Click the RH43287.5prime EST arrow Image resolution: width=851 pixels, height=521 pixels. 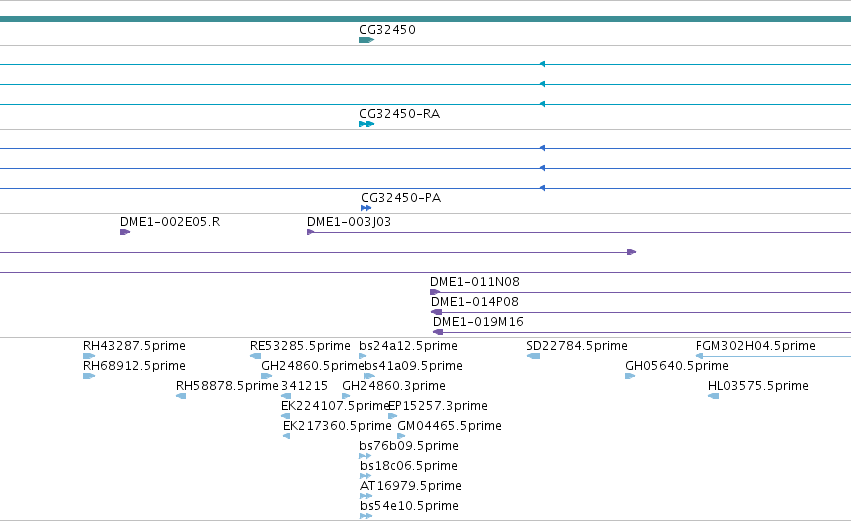[x=89, y=357]
